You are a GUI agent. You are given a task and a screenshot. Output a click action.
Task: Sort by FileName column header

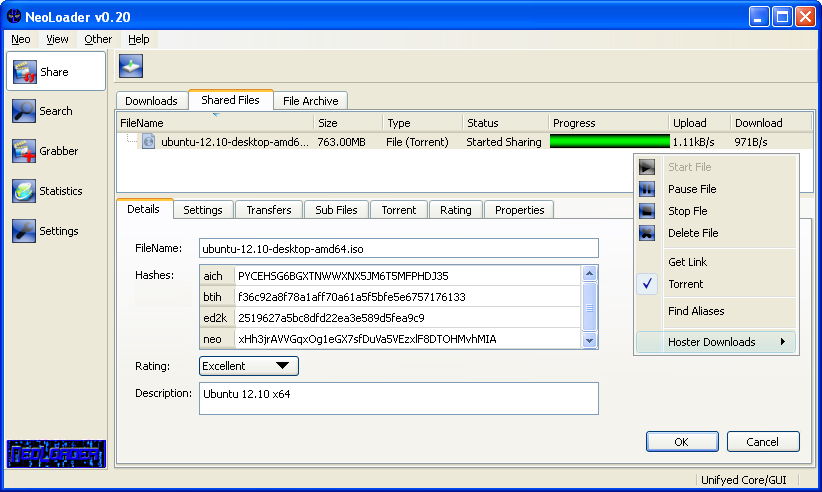pos(215,123)
